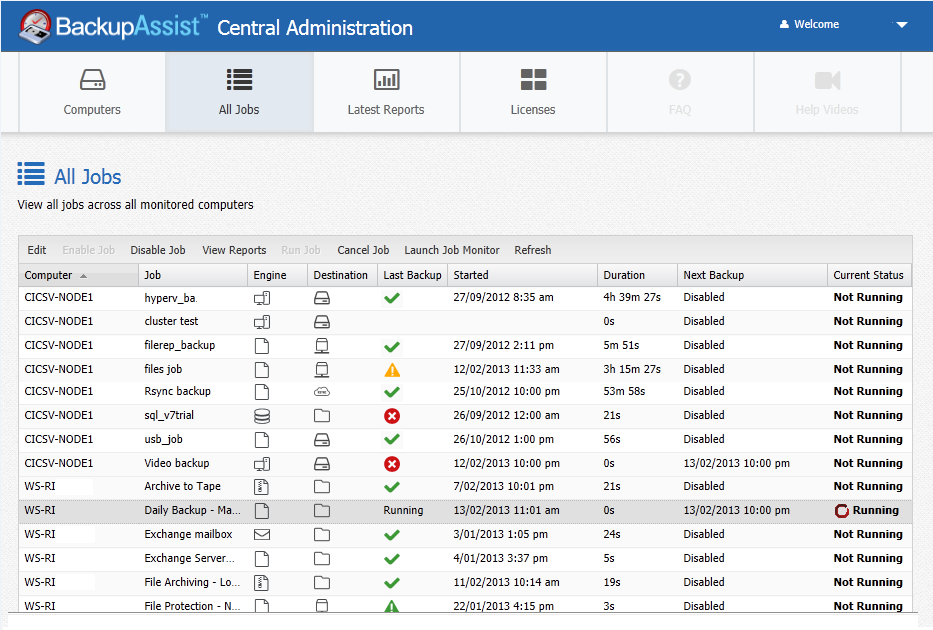This screenshot has height=630, width=933.
Task: Sort by the Destination column header
Action: click(342, 275)
